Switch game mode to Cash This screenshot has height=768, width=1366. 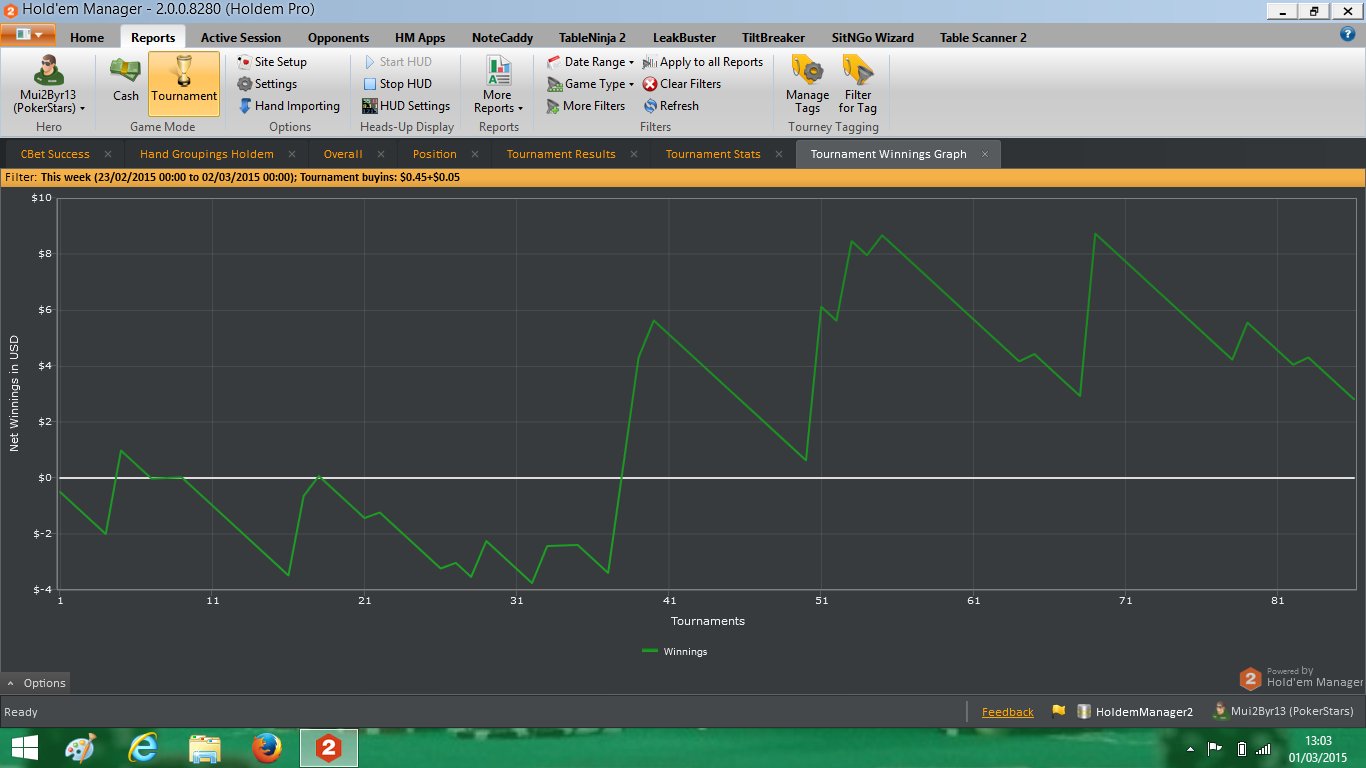tap(126, 81)
